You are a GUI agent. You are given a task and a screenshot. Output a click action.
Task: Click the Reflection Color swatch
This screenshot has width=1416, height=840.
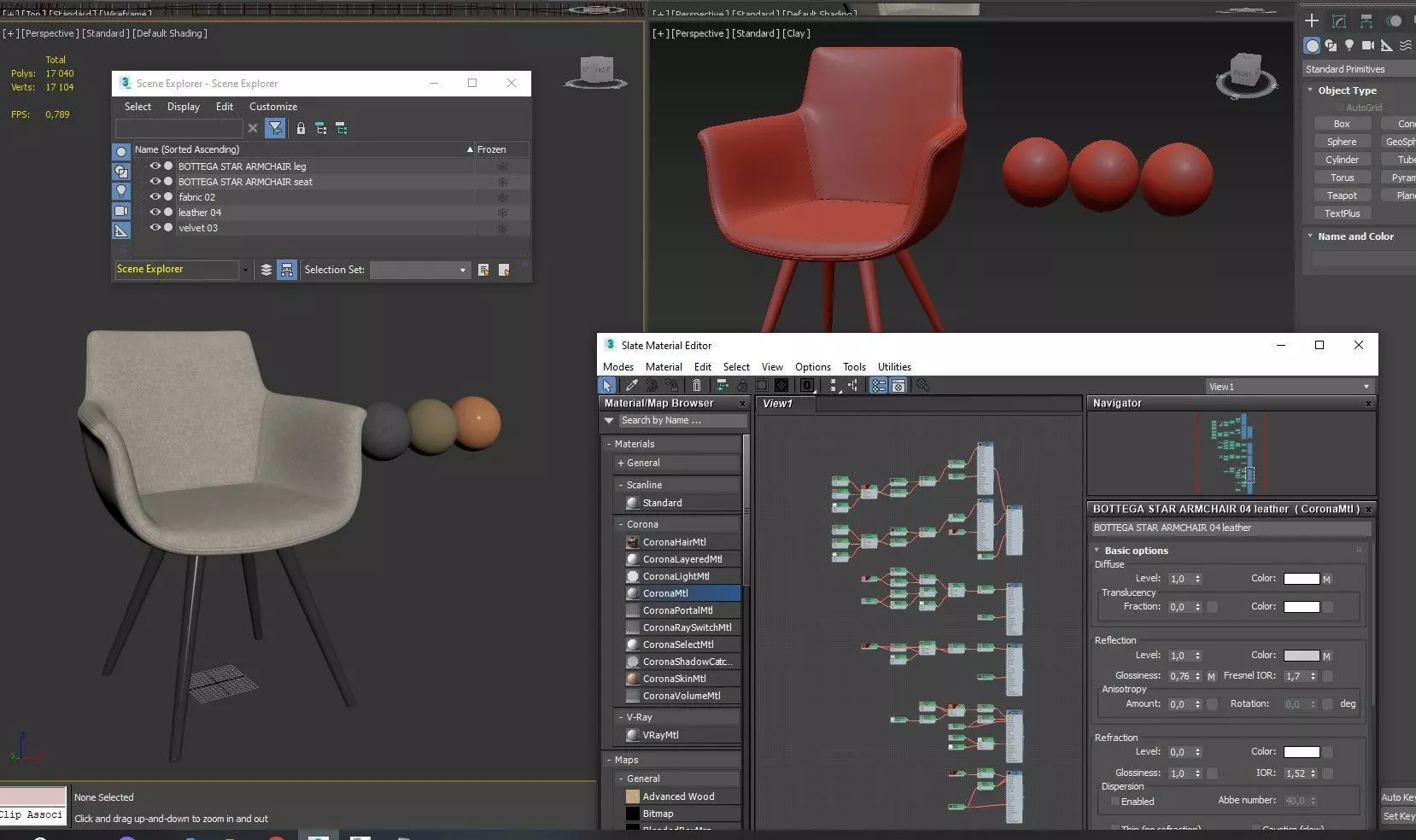pos(1302,656)
